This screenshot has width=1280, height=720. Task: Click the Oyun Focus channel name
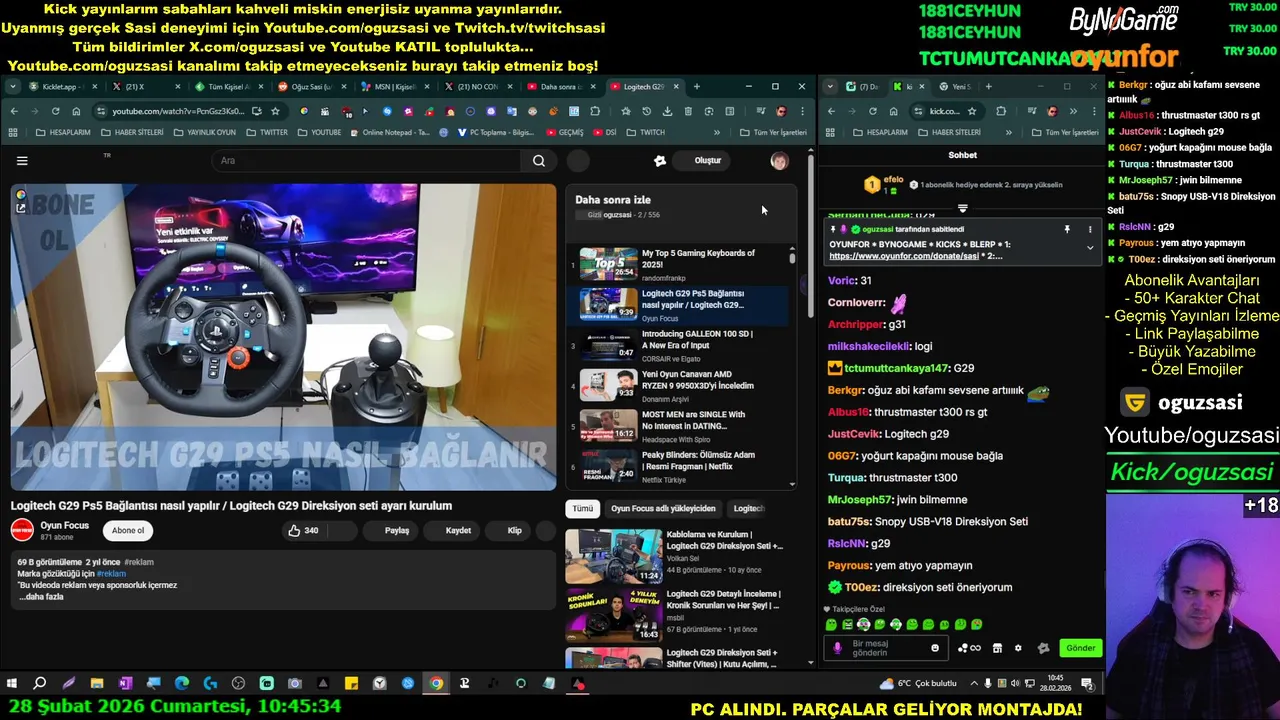click(x=64, y=525)
